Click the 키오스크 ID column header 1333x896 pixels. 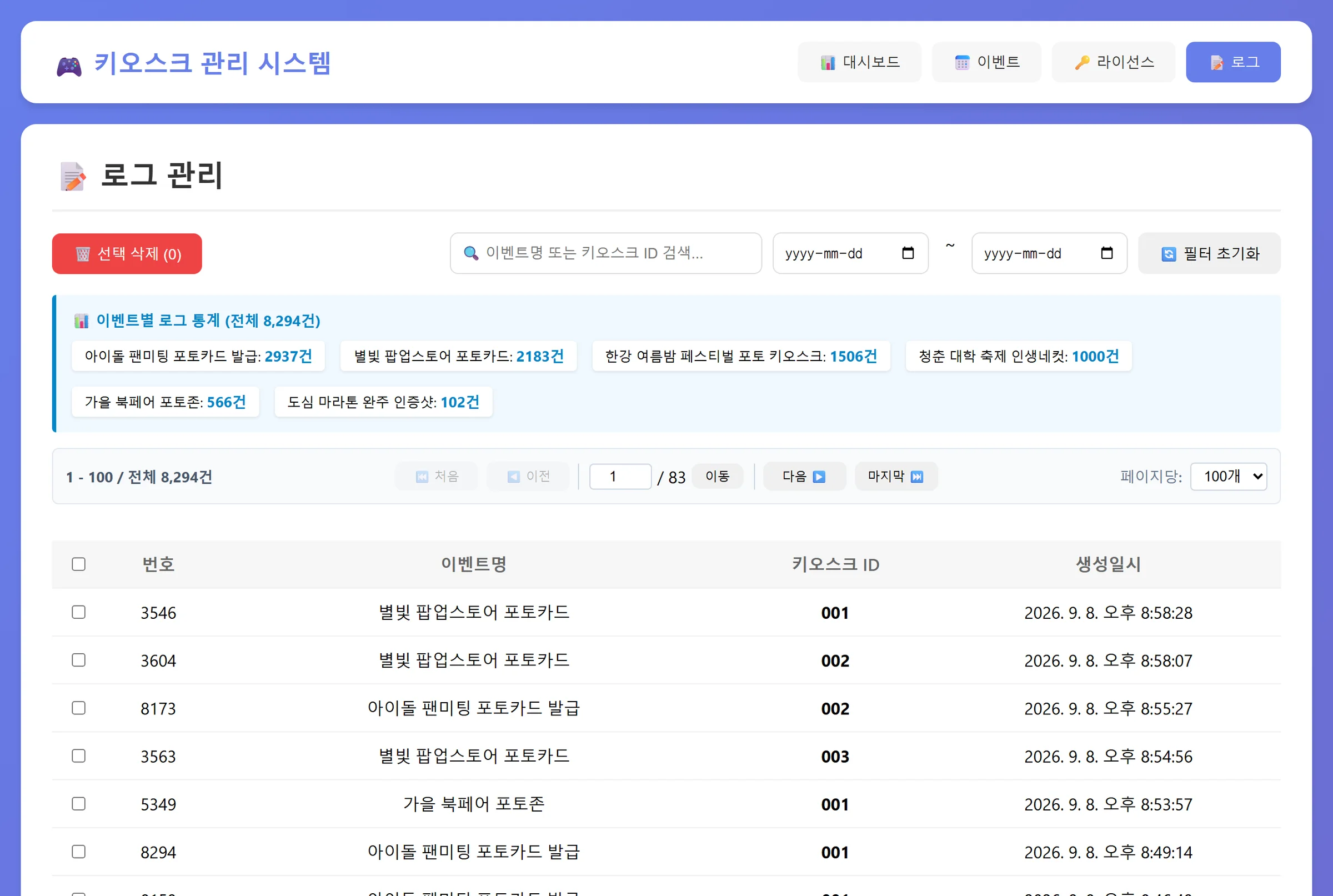tap(835, 564)
